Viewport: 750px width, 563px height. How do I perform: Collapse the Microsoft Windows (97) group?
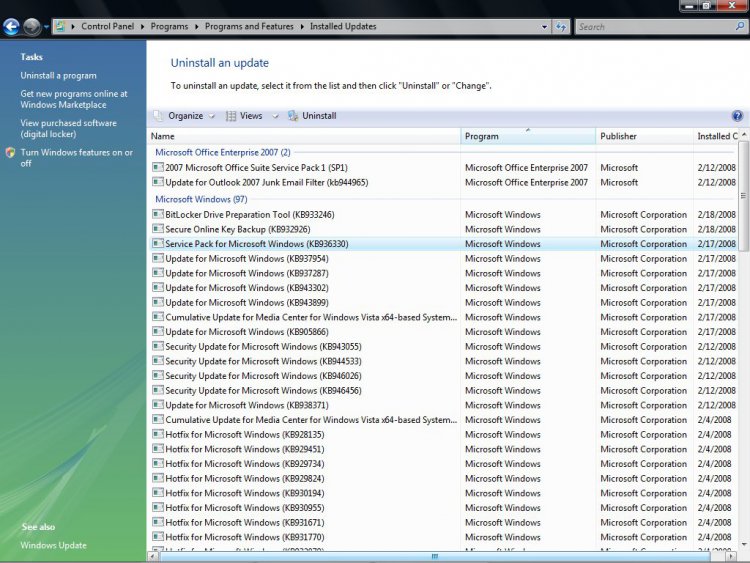[201, 199]
